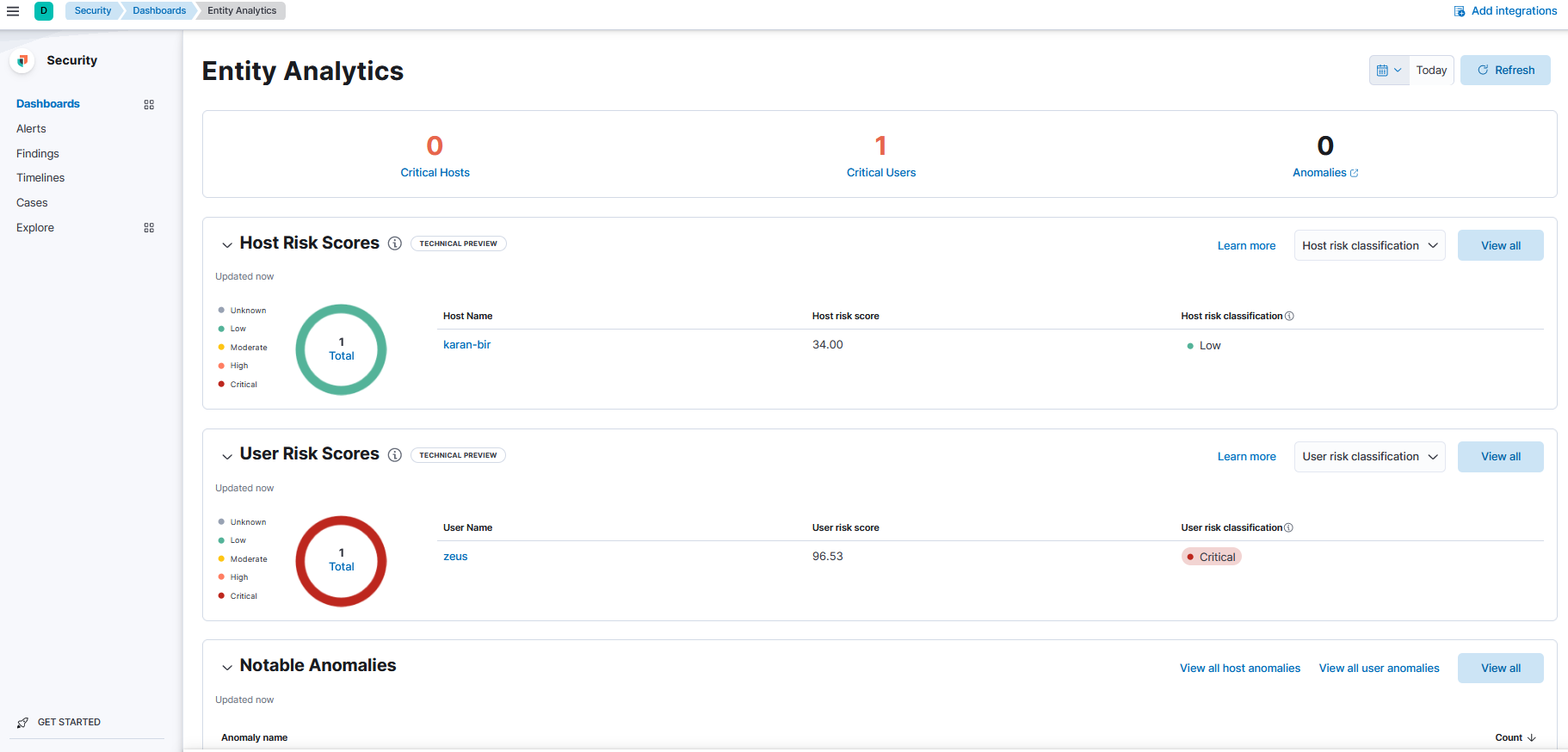Click the User Name column header
The width and height of the screenshot is (1568, 752).
click(x=467, y=528)
